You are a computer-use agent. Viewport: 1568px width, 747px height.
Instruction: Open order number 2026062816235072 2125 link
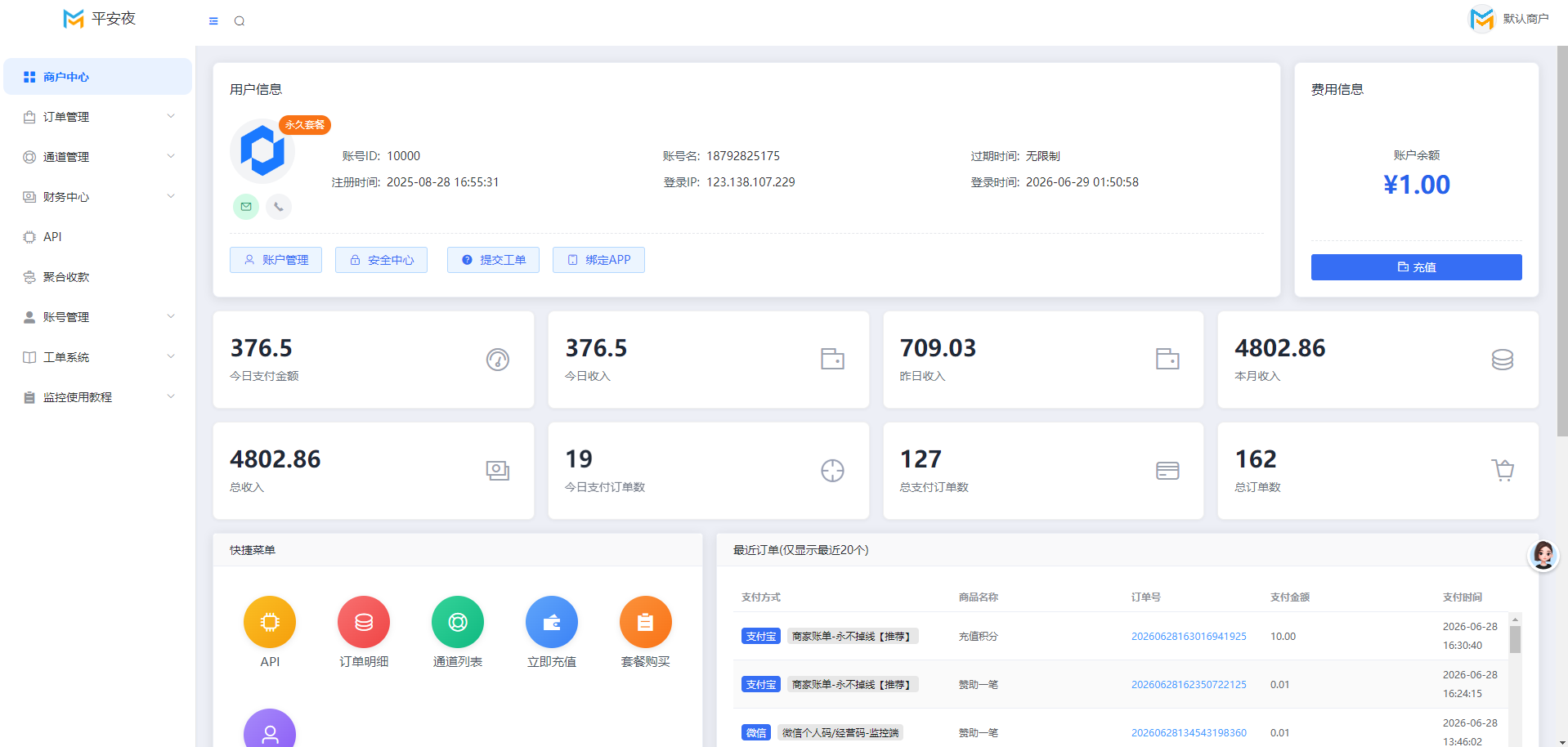(x=1189, y=685)
